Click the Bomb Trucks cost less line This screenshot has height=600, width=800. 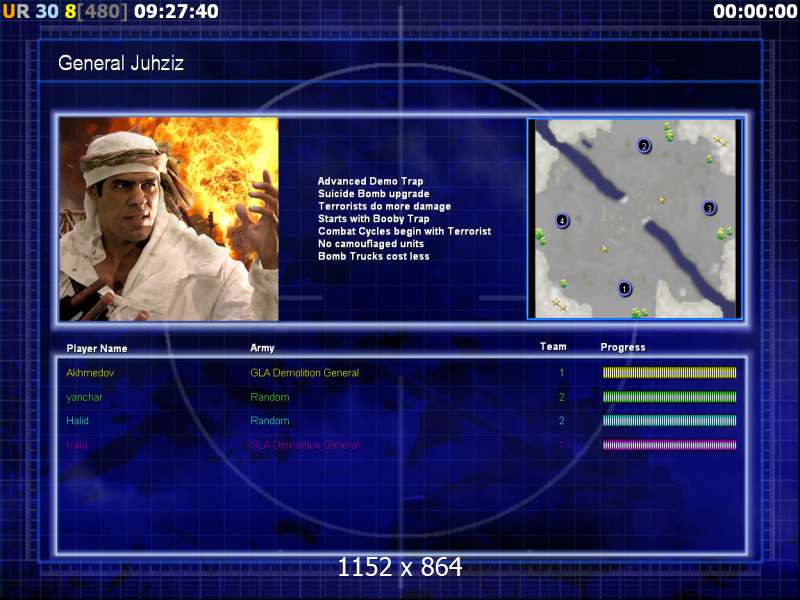(x=373, y=256)
